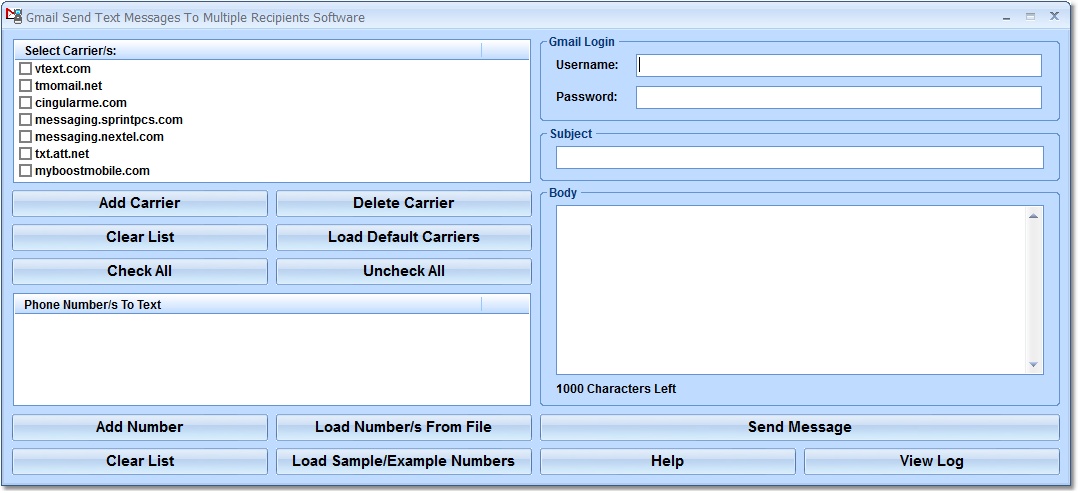Click into the Password input field

839,97
